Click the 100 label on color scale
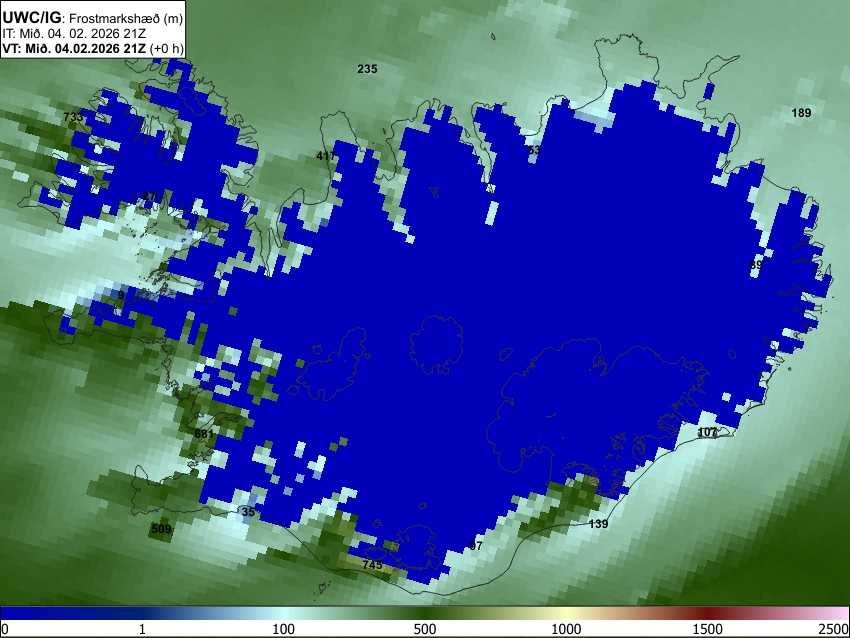The width and height of the screenshot is (850, 638). pos(283,629)
